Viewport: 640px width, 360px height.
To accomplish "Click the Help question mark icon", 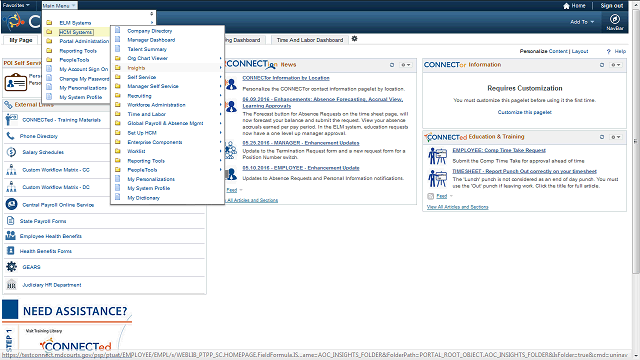I will click(x=609, y=51).
